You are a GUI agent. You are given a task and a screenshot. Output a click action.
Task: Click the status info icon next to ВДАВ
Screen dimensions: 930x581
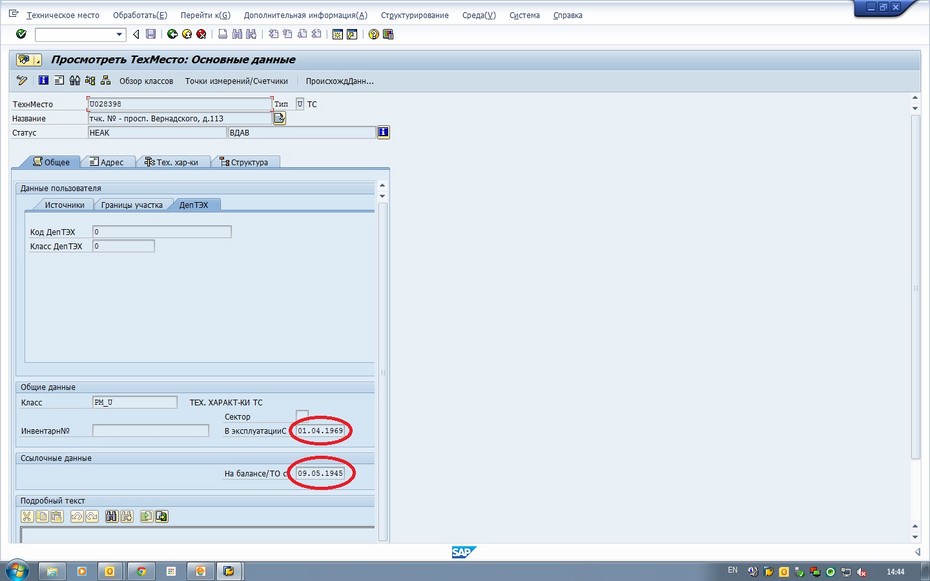382,132
